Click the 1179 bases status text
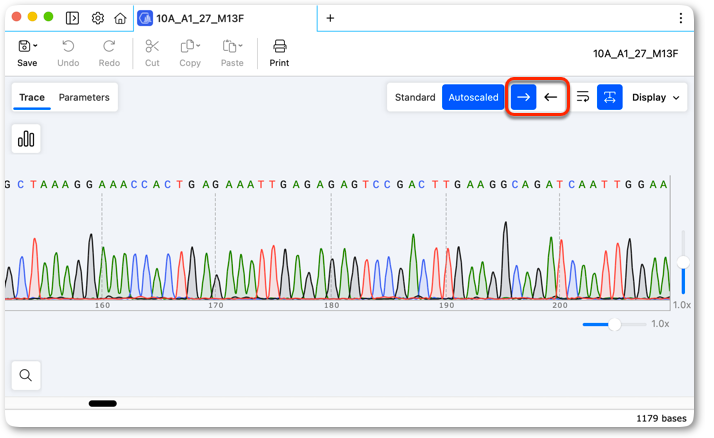Screen dimensions: 714x438 pos(661,418)
